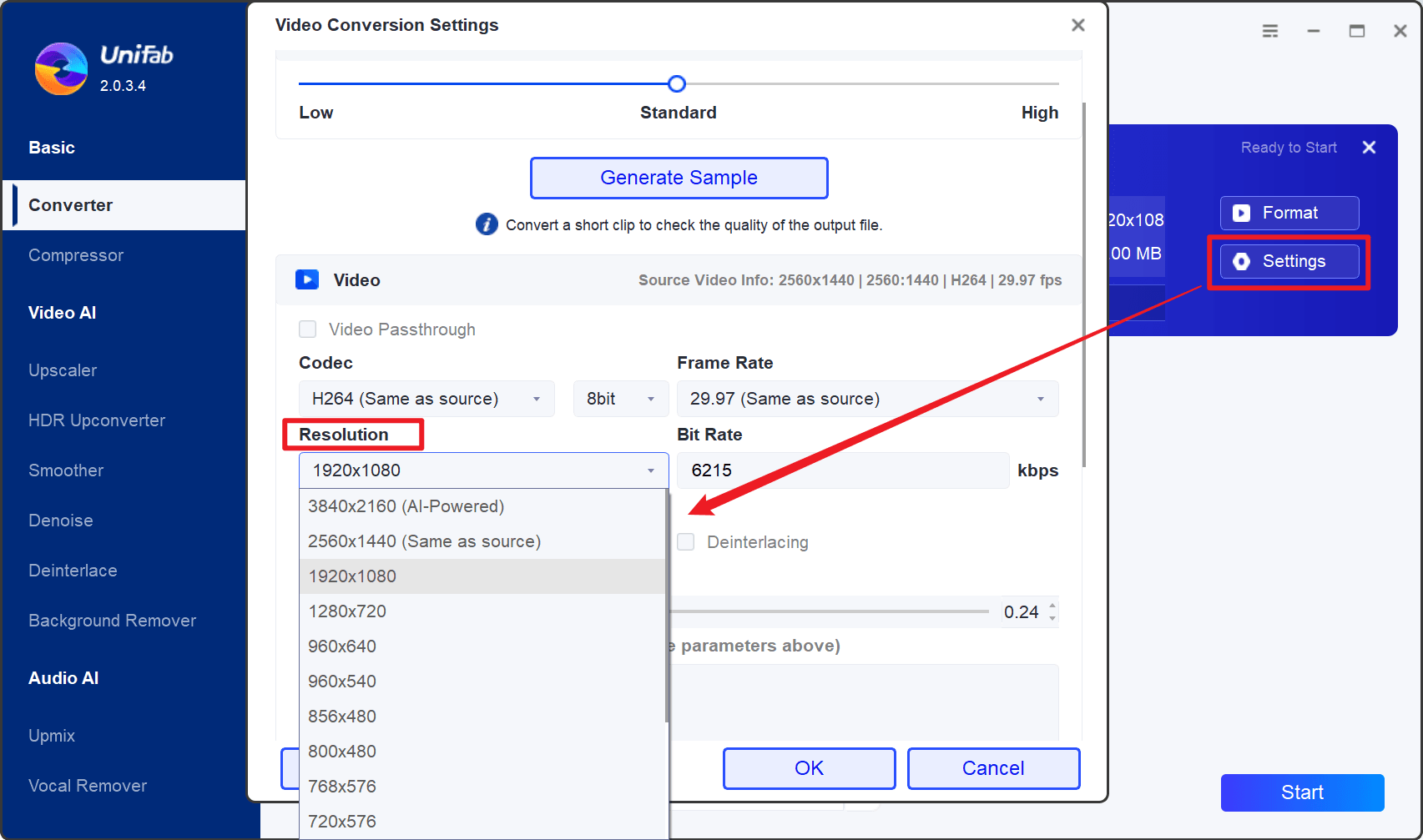Open the 8bit color depth dropdown
1423x840 pixels.
[x=620, y=399]
